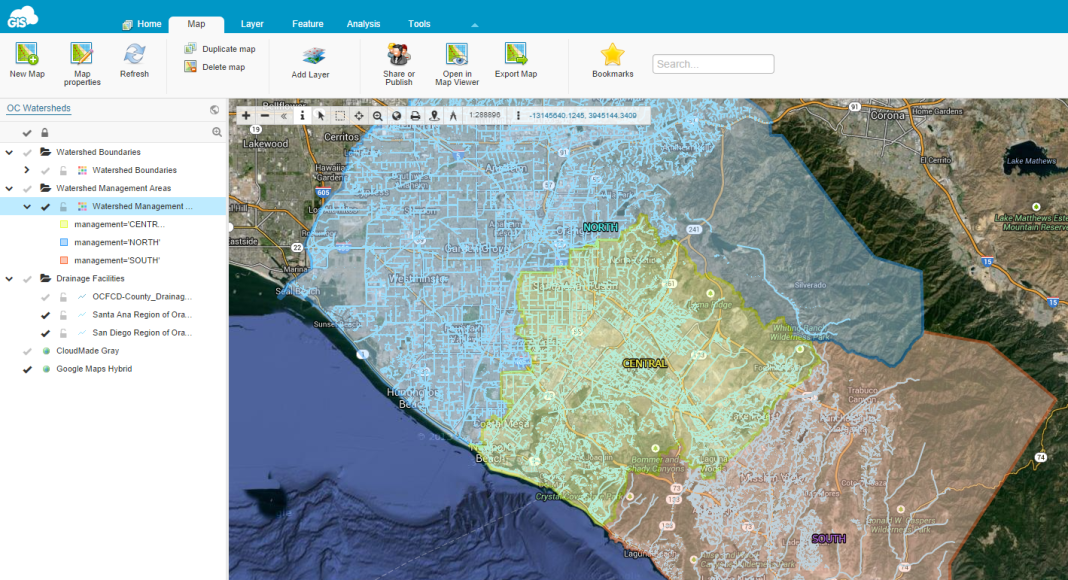Collapse map toolbar with double chevron

(284, 116)
